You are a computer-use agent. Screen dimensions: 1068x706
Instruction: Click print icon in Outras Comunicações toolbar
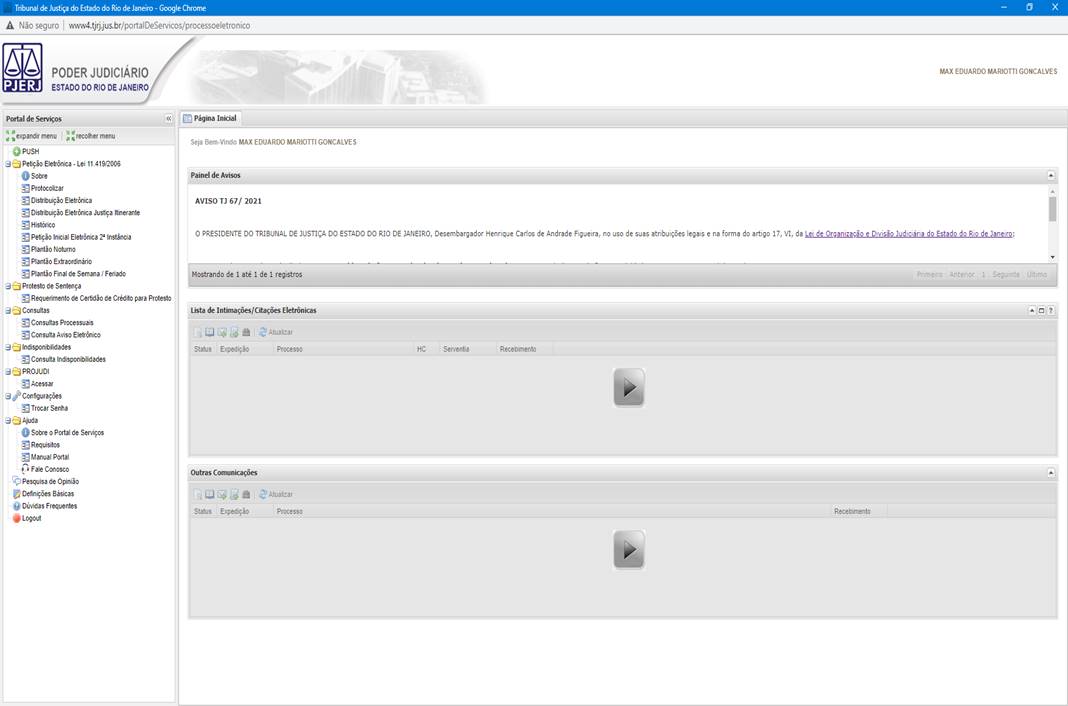246,494
